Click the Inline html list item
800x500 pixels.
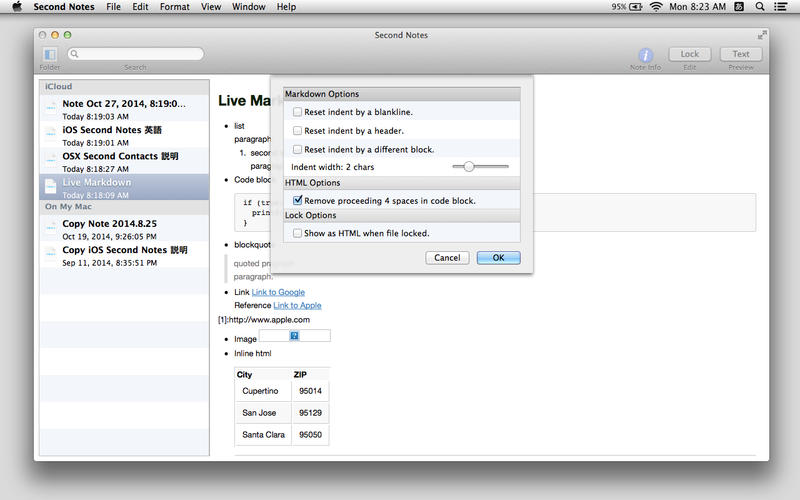coord(253,353)
